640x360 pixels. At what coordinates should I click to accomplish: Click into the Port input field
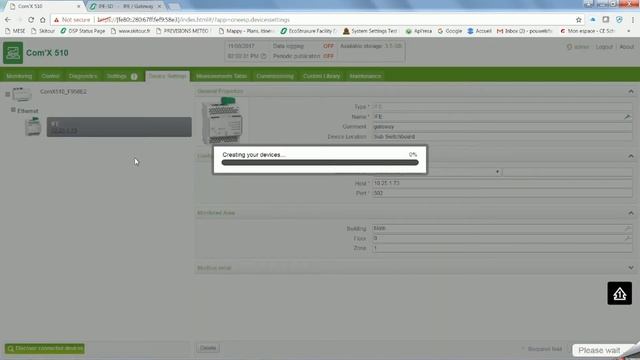502,193
